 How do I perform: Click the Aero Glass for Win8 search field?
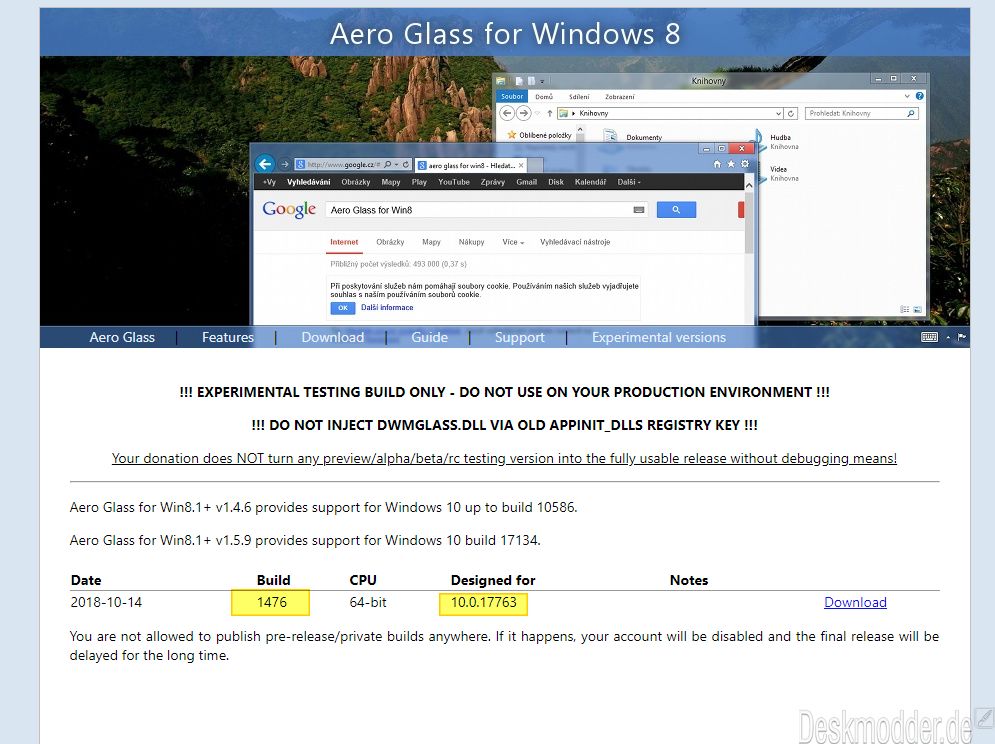click(487, 210)
